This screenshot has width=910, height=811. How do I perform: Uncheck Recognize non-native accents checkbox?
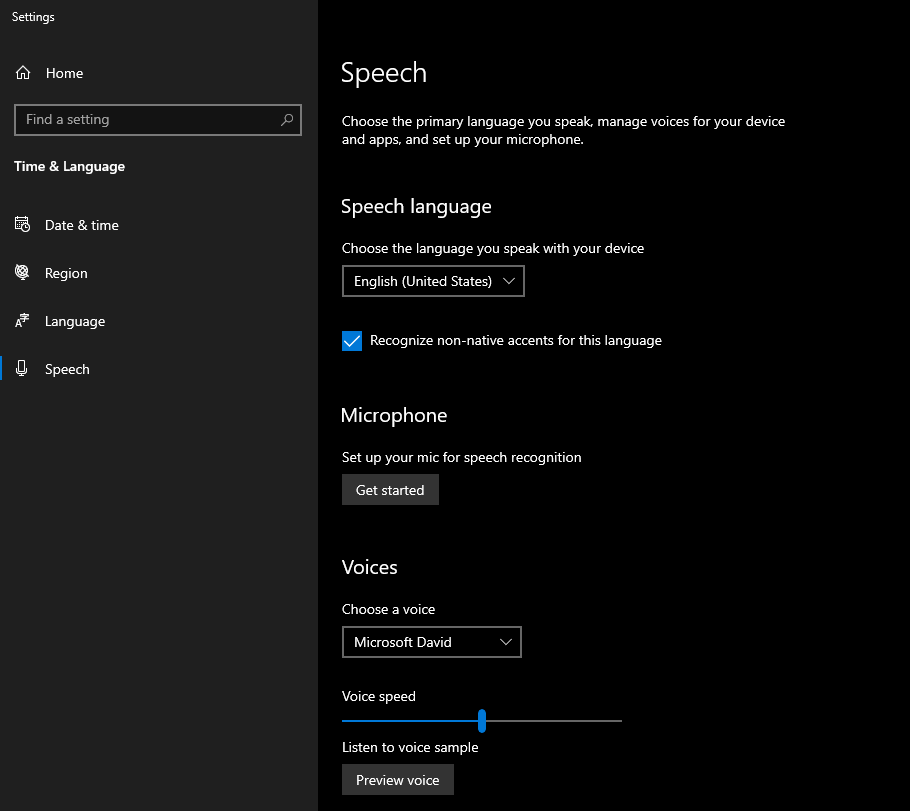(352, 341)
